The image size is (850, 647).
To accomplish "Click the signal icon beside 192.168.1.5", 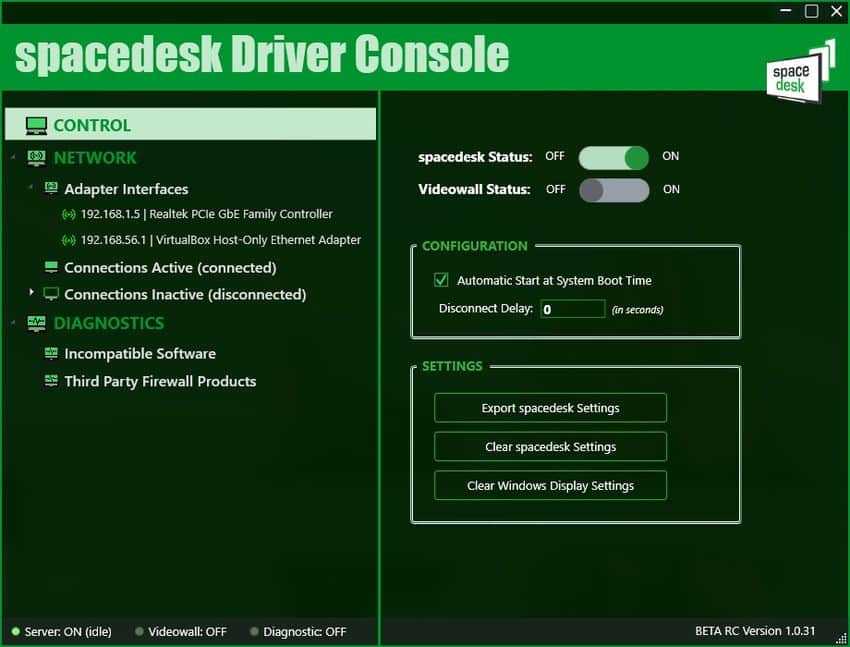I will click(x=68, y=215).
